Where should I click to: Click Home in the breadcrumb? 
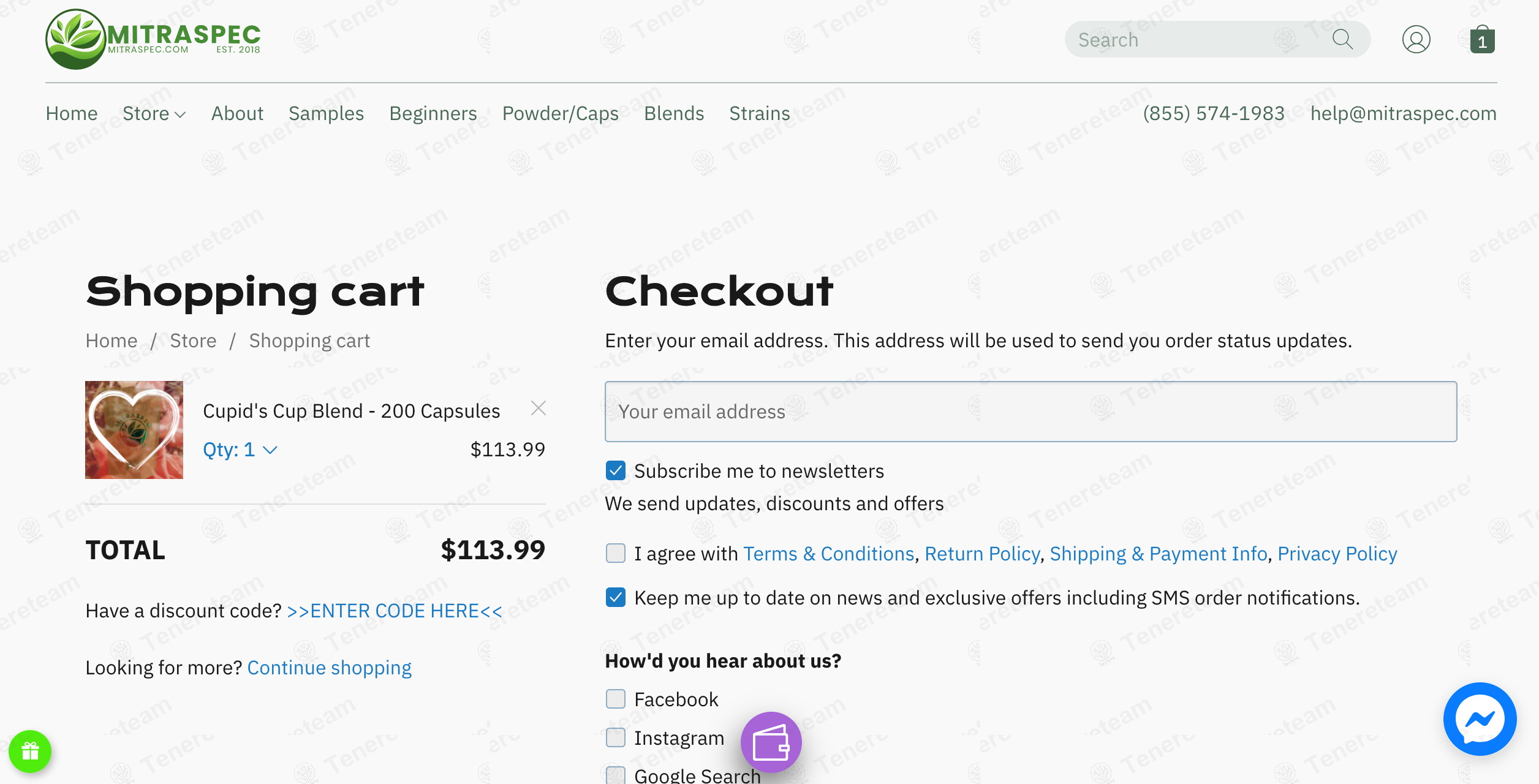(x=112, y=341)
